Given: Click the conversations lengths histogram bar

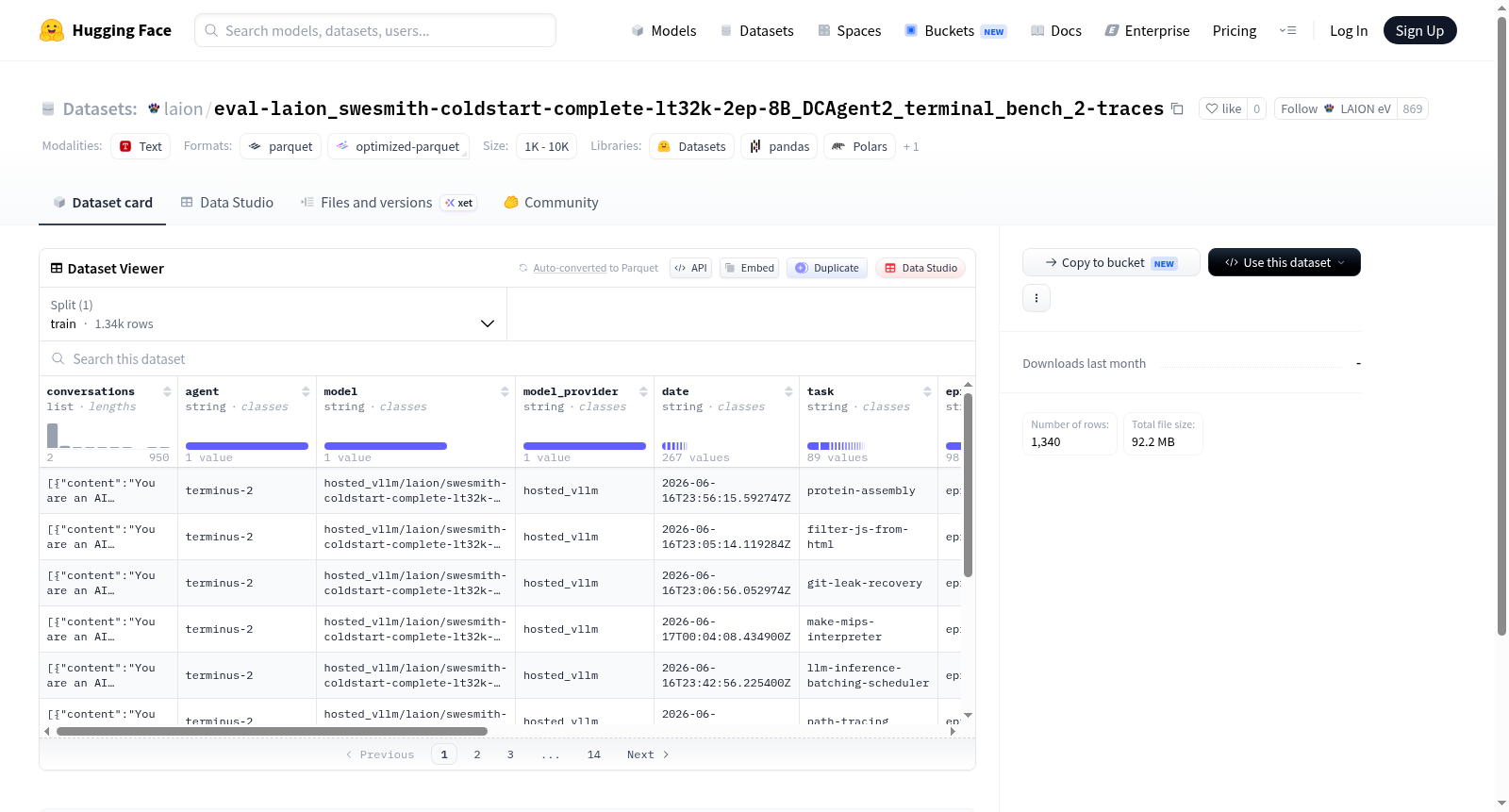Looking at the screenshot, I should (x=53, y=436).
